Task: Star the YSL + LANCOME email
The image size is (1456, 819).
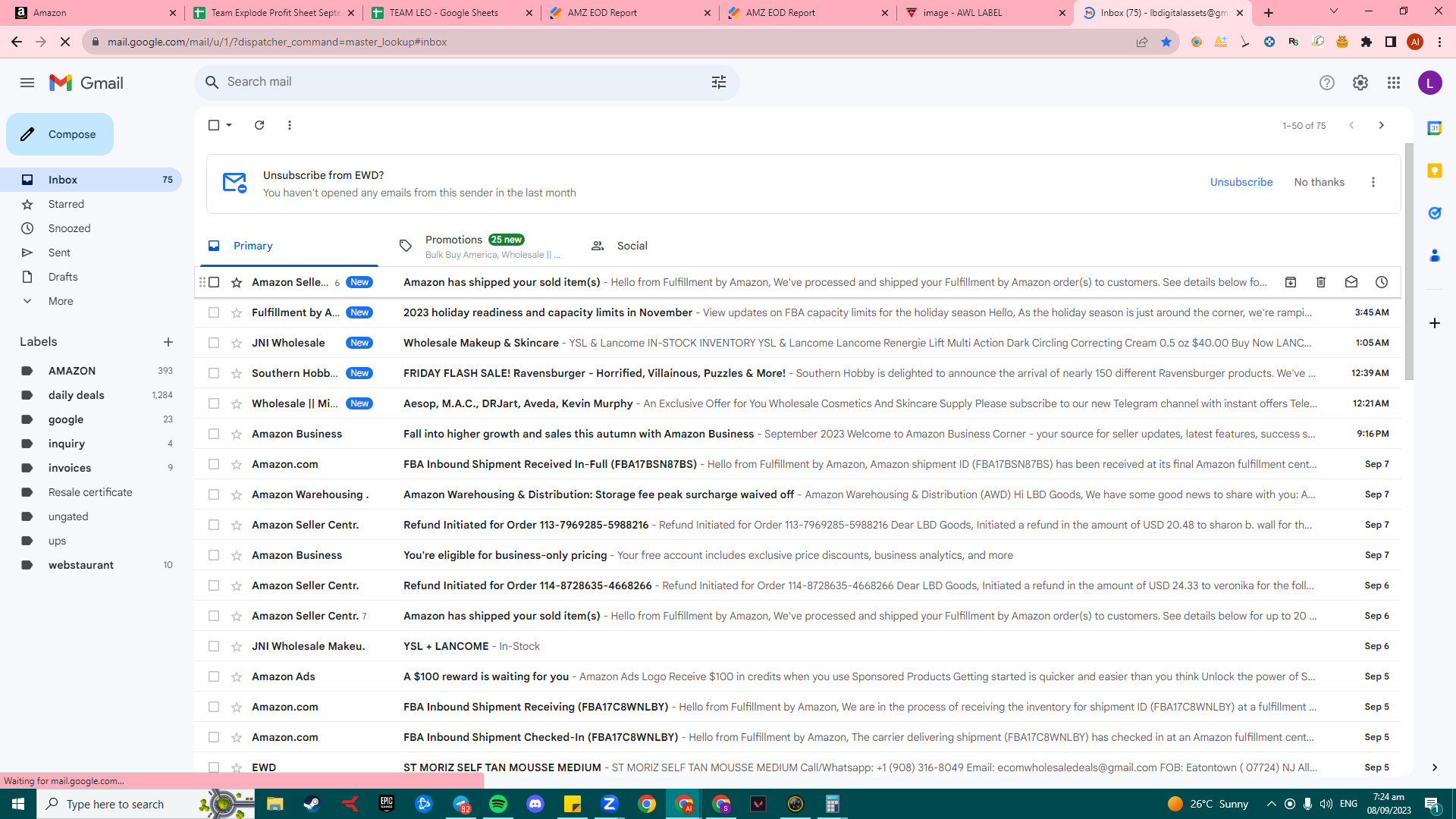Action: [237, 646]
